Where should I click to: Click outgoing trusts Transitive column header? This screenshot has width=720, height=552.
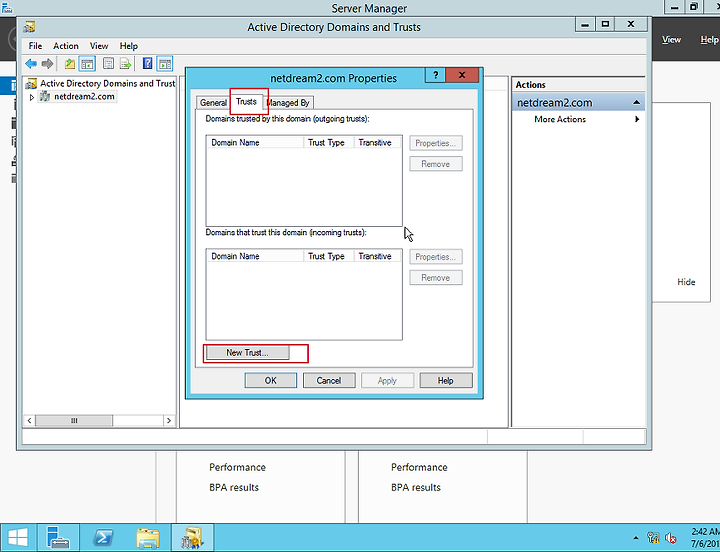pyautogui.click(x=377, y=143)
